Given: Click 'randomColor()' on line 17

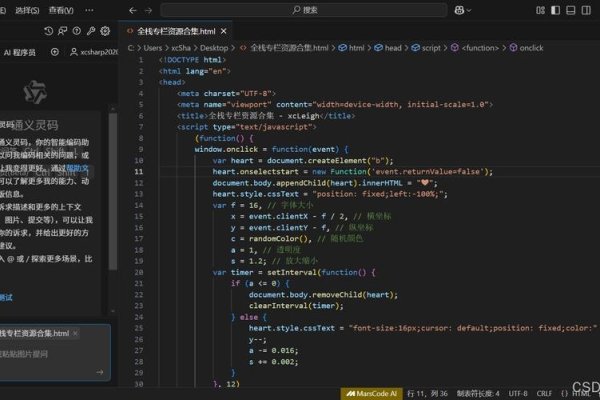Looking at the screenshot, I should coord(280,239).
